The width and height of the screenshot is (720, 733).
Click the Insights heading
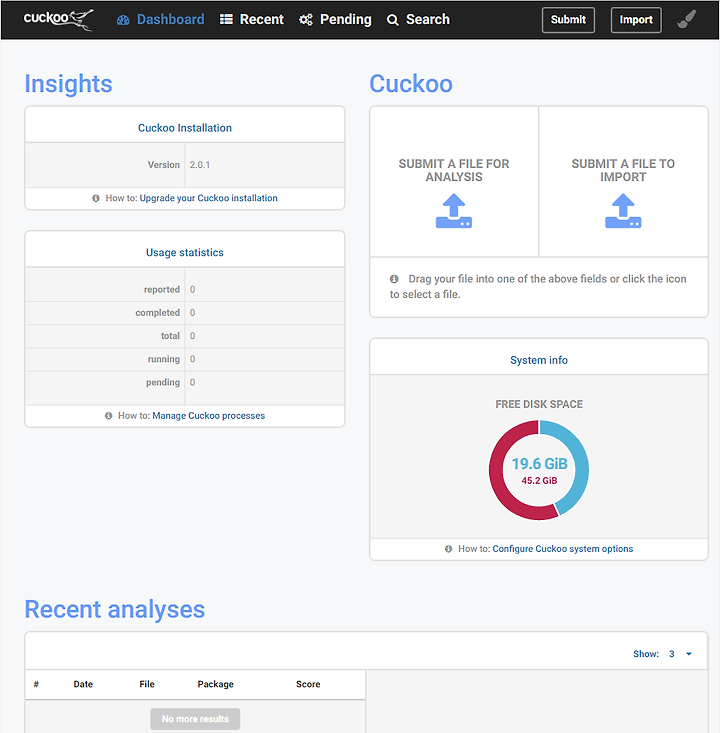pyautogui.click(x=68, y=84)
